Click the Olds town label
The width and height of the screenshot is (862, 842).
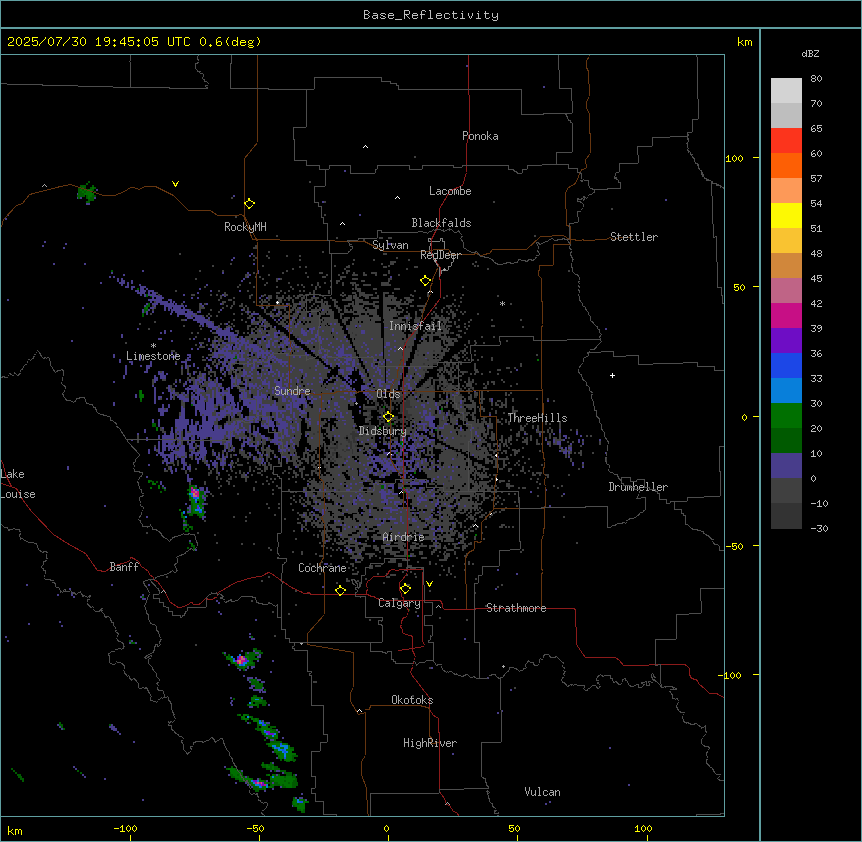(x=388, y=394)
